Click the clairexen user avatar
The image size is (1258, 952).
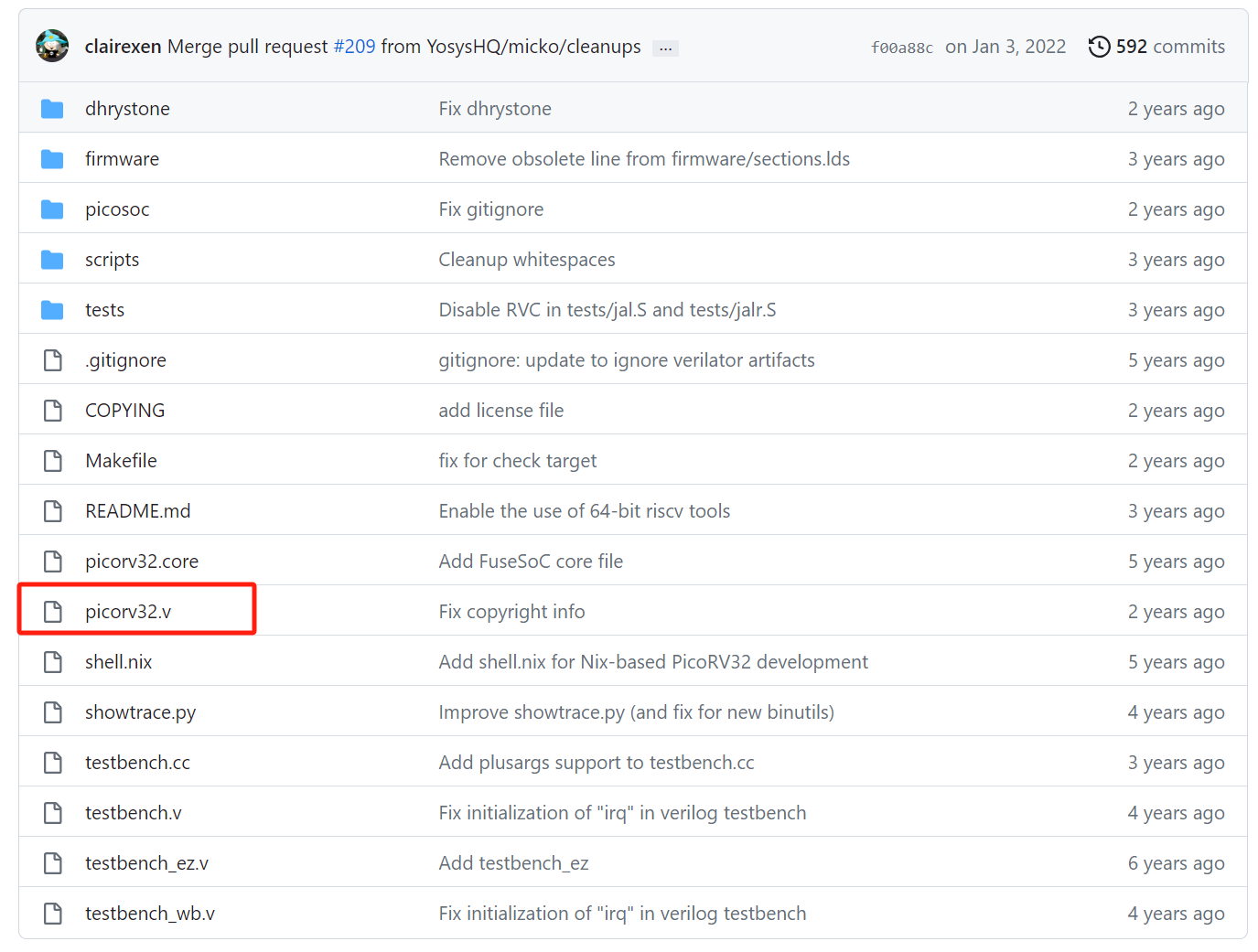click(x=52, y=47)
